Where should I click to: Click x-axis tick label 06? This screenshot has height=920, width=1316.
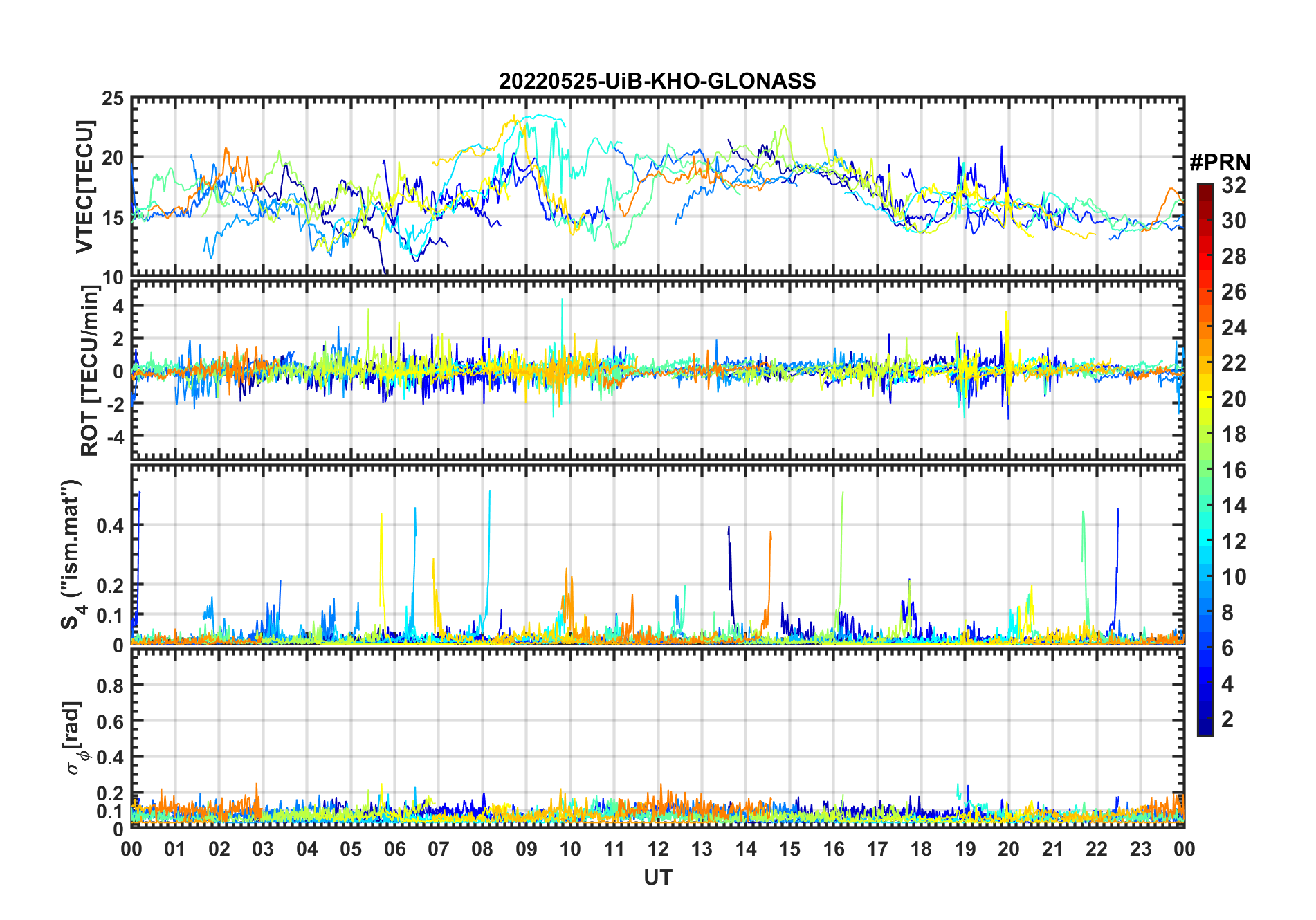click(x=395, y=849)
